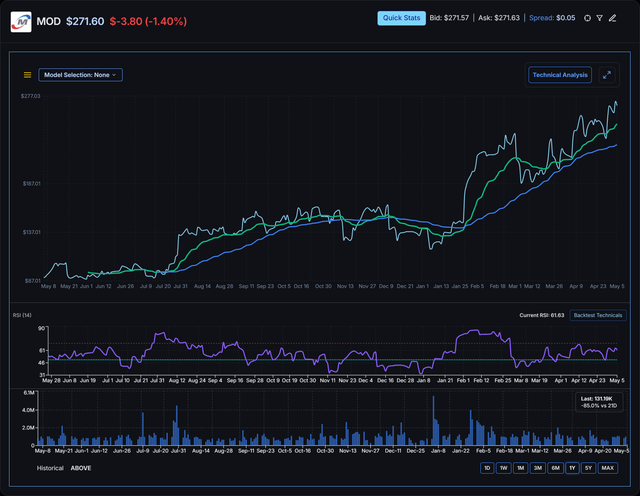Click the Bid: $271.57 text

[449, 18]
